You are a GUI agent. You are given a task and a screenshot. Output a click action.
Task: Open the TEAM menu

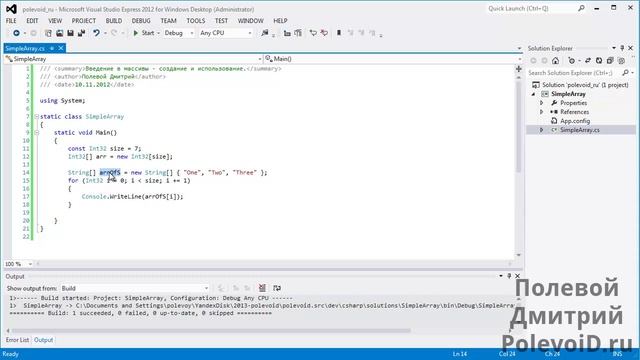point(168,21)
